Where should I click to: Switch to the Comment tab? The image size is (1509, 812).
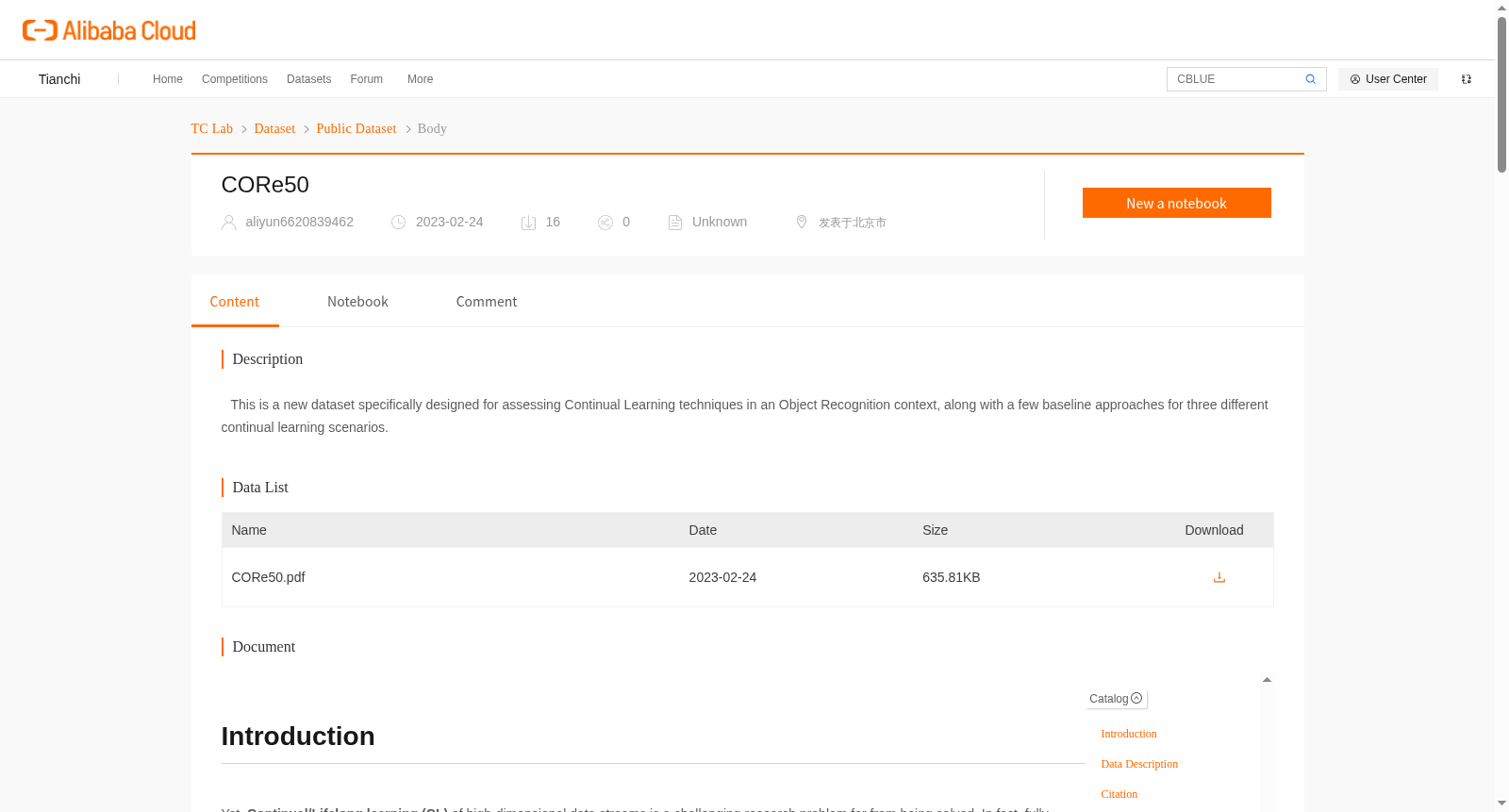point(487,302)
